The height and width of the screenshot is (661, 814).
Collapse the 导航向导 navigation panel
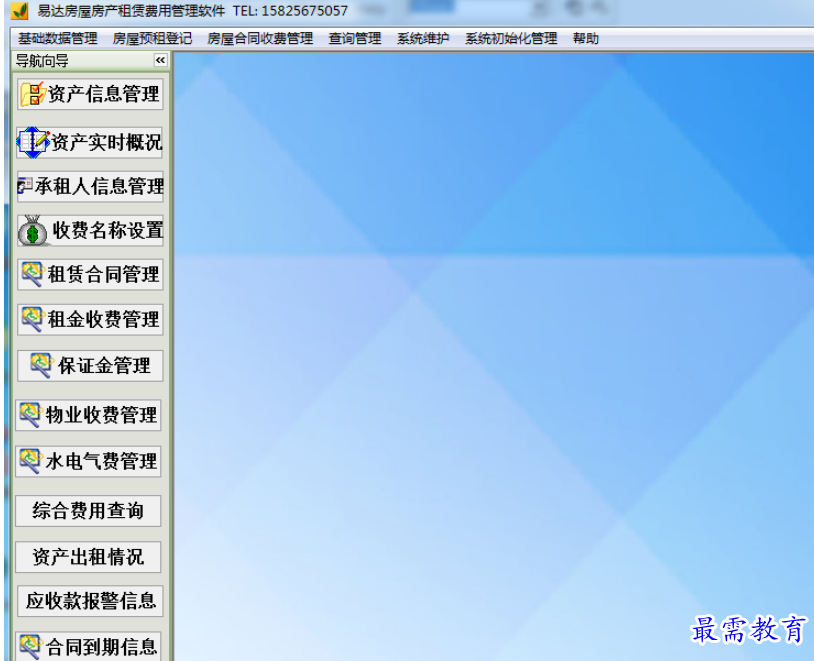click(x=160, y=60)
